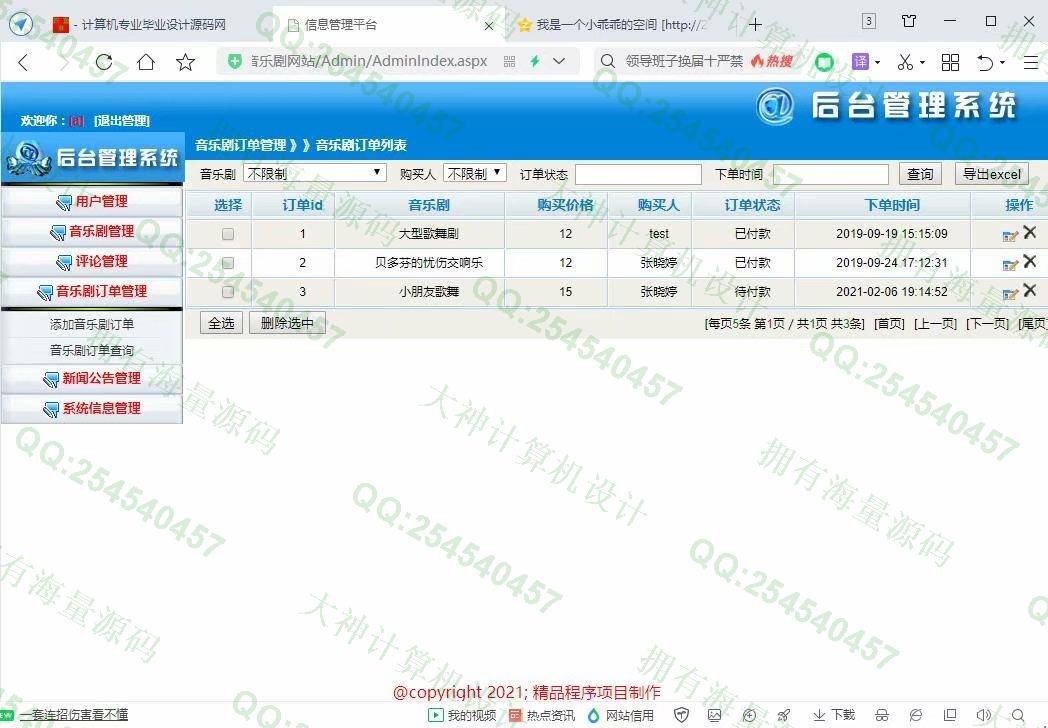Click the green security shield icon
Image resolution: width=1048 pixels, height=728 pixels.
tap(235, 62)
